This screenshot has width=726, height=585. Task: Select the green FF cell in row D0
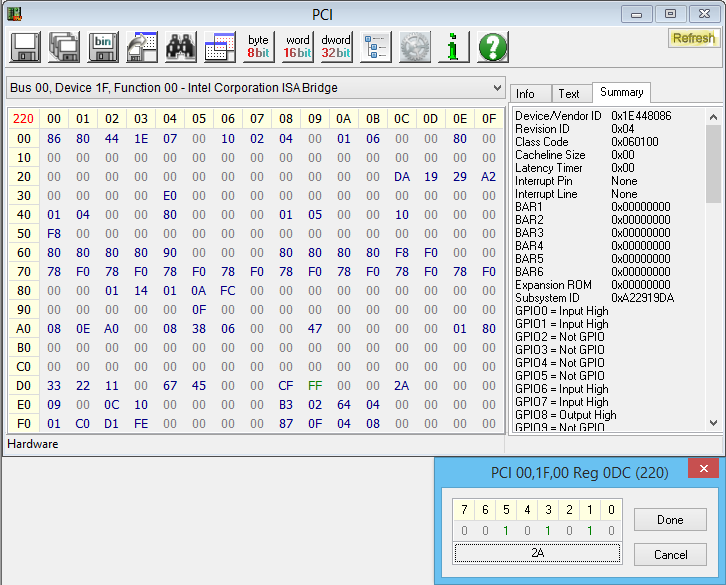tap(315, 385)
